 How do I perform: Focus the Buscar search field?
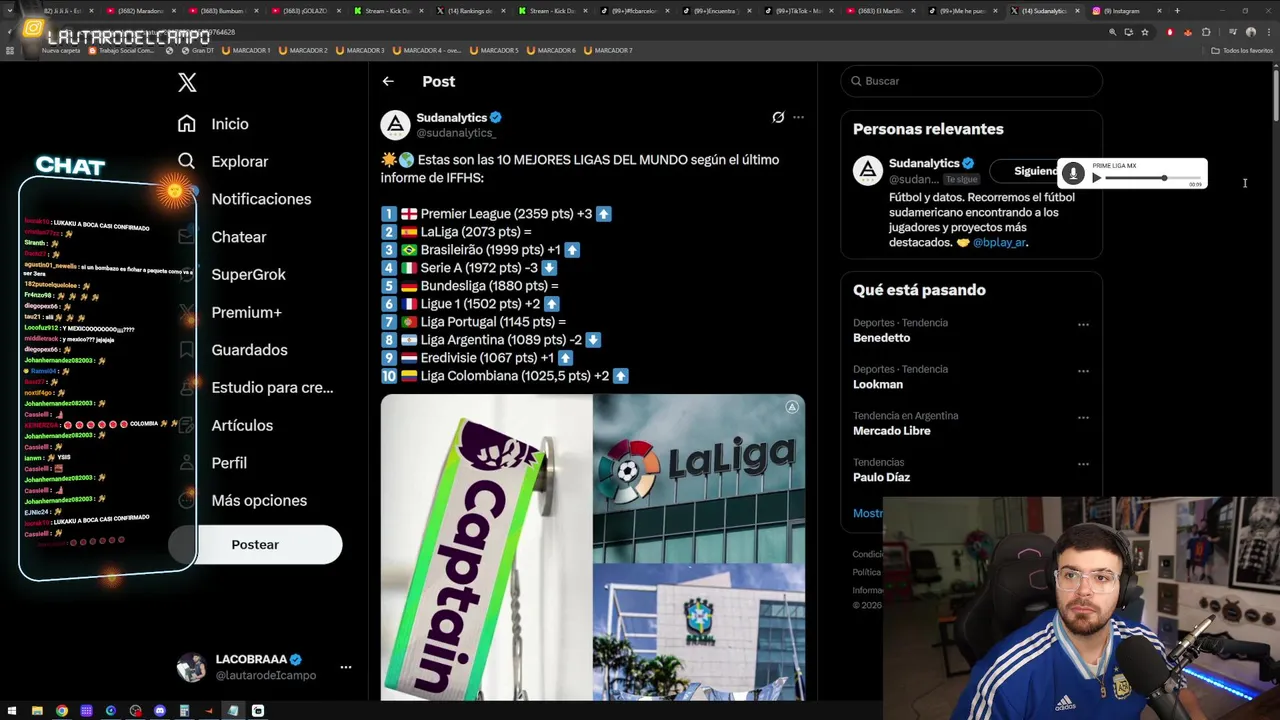pos(971,81)
